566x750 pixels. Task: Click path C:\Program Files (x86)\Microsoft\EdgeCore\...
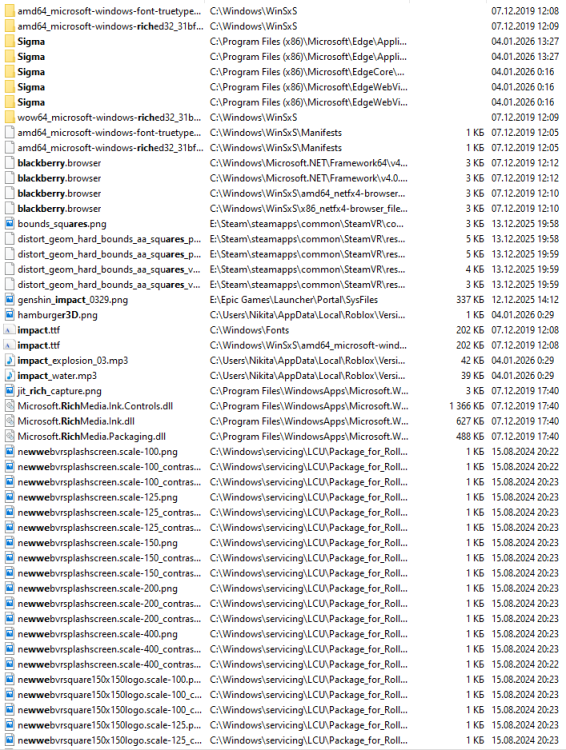pyautogui.click(x=307, y=72)
